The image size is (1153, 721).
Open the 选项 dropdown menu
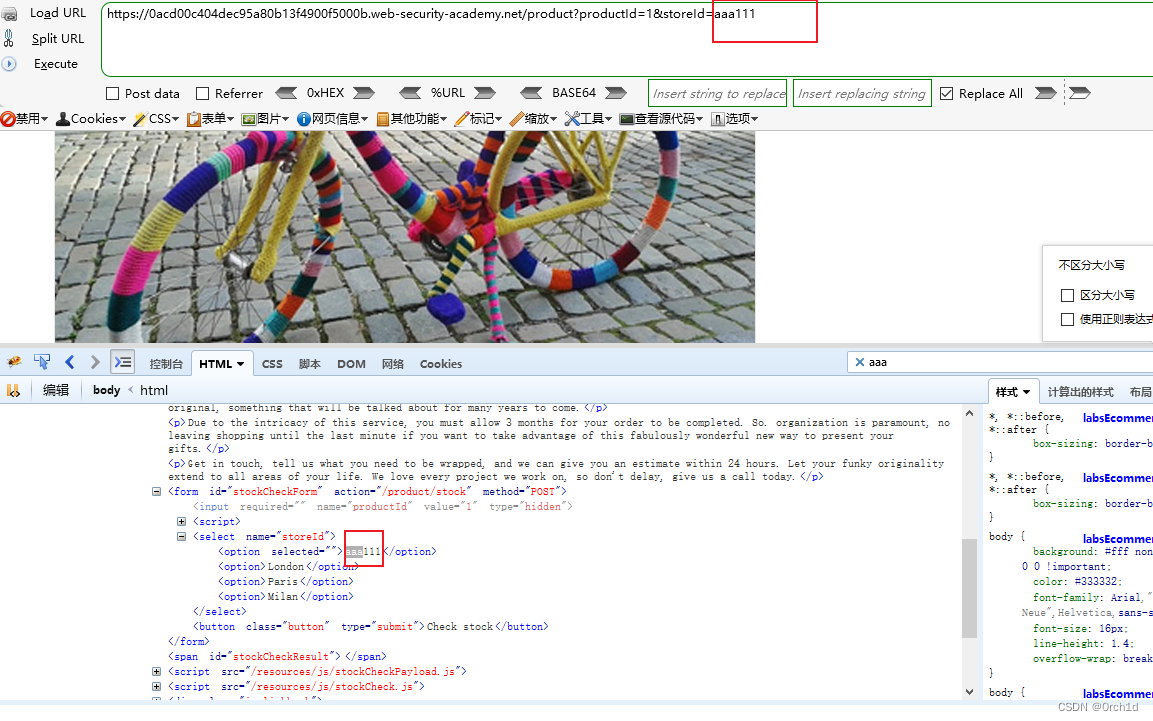tap(735, 118)
